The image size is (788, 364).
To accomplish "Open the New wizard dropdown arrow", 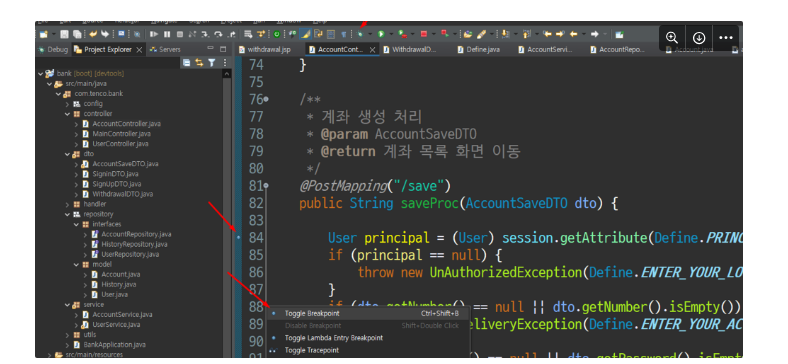I will 54,34.
